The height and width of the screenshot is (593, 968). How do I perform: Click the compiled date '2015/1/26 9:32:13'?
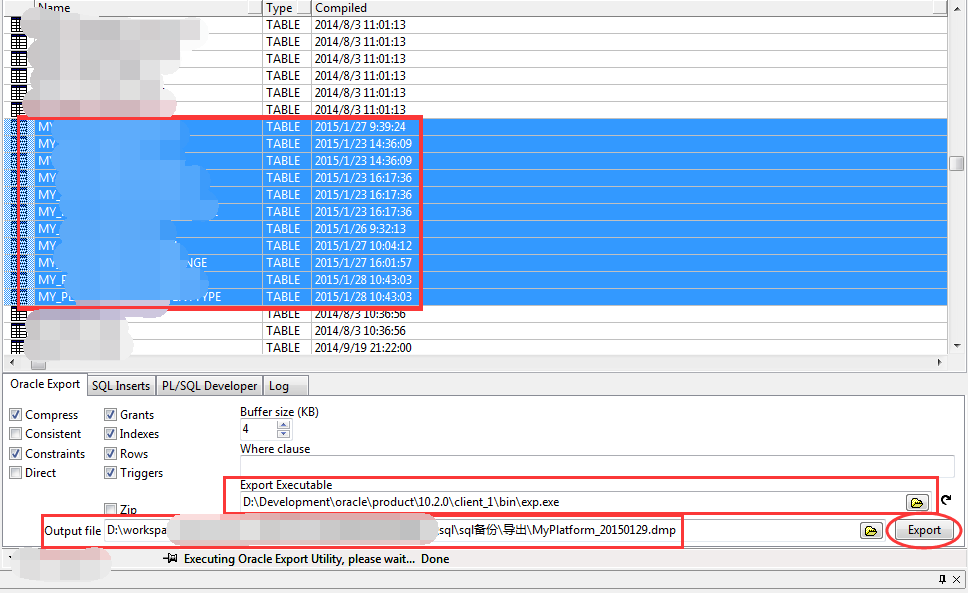360,229
